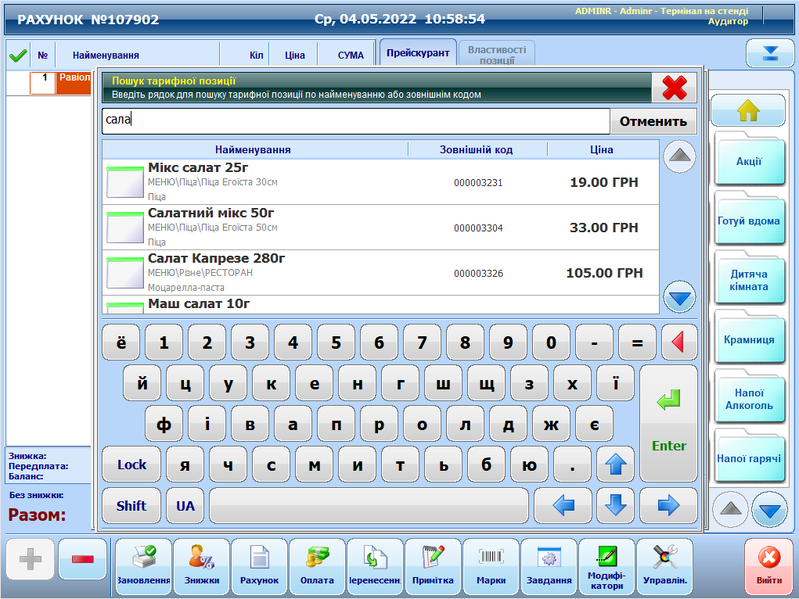Click the search text input field
The height and width of the screenshot is (599, 799).
click(355, 121)
